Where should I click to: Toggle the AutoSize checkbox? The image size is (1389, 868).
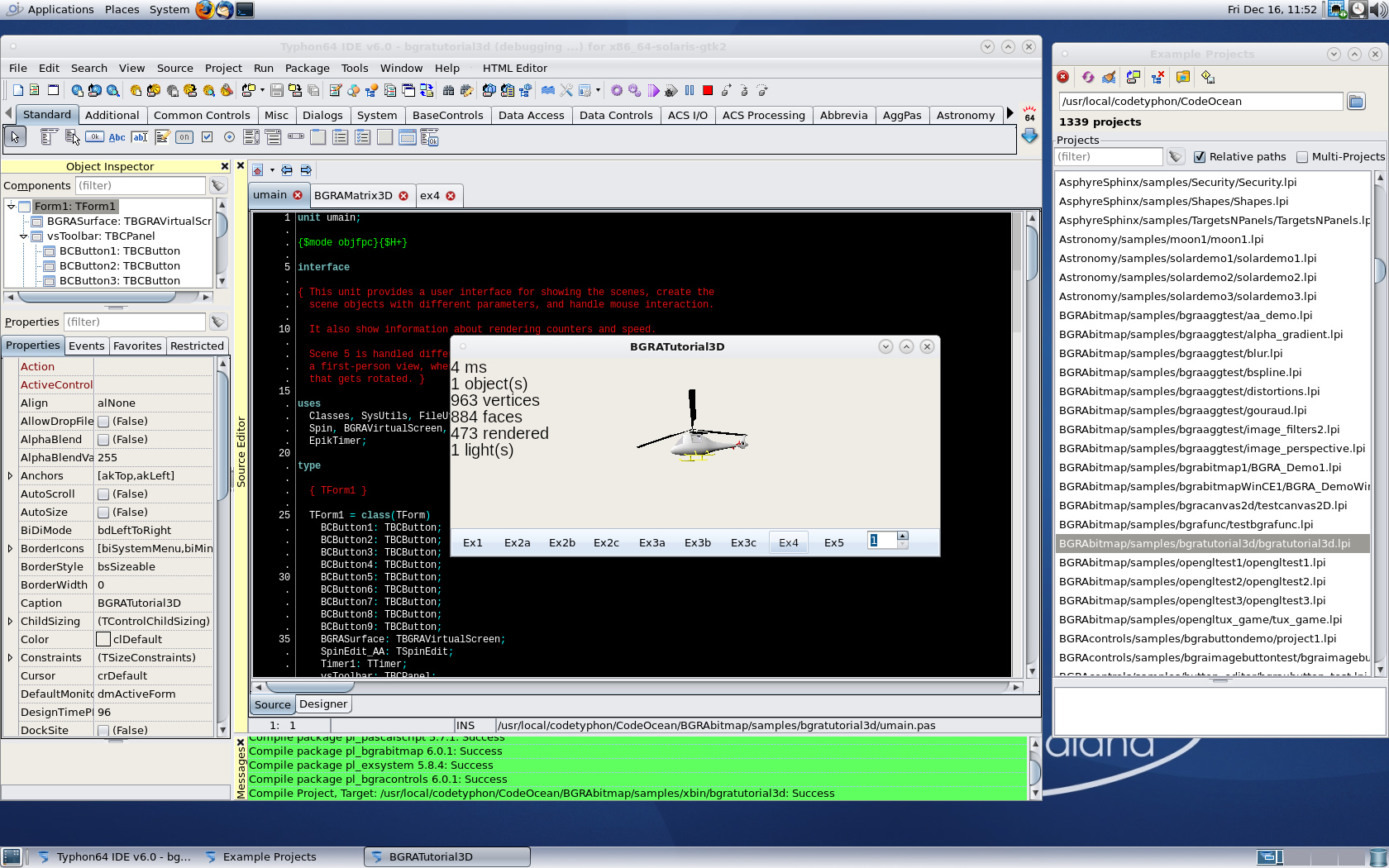tap(103, 513)
